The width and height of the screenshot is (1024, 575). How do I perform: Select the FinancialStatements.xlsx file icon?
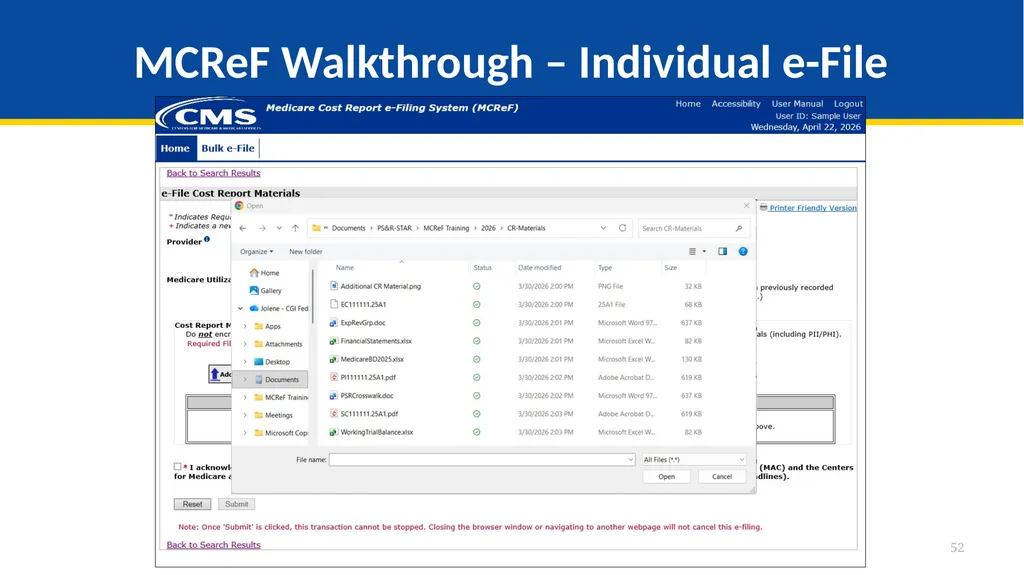pos(334,341)
